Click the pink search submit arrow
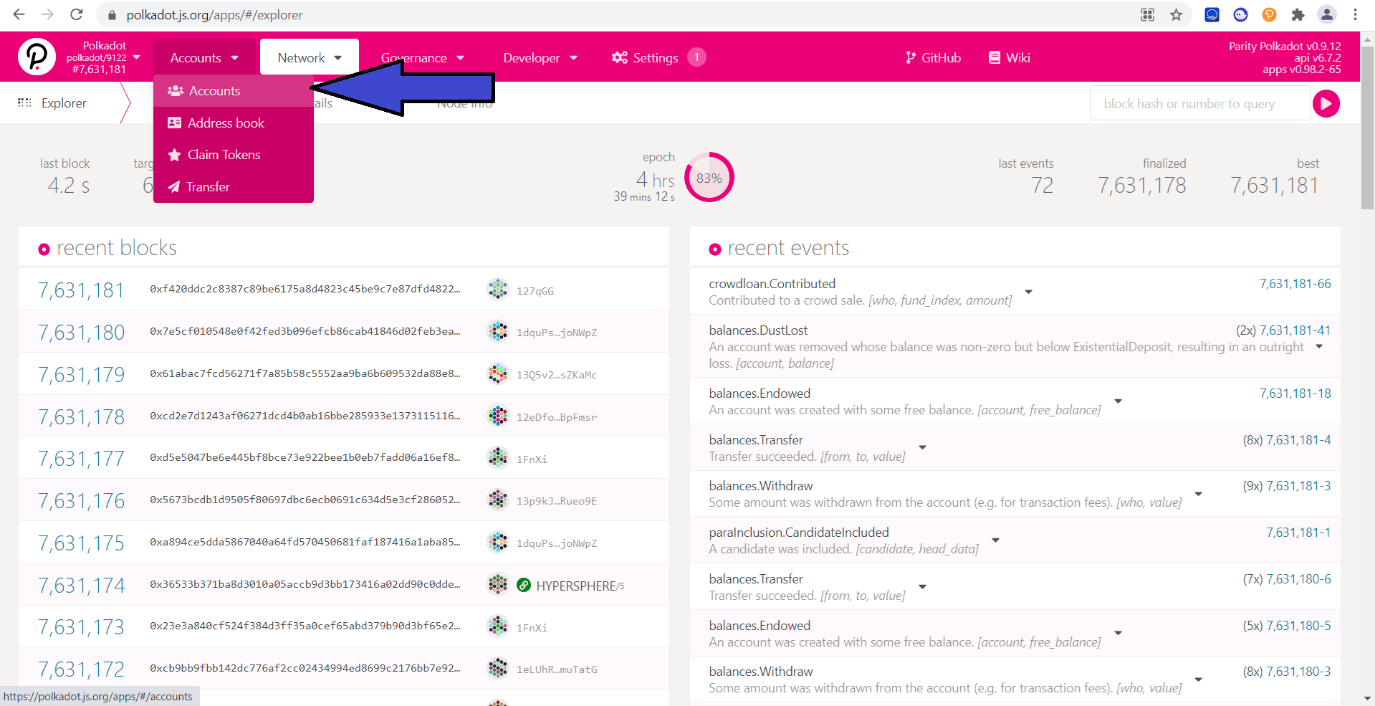This screenshot has width=1375, height=706. 1326,103
